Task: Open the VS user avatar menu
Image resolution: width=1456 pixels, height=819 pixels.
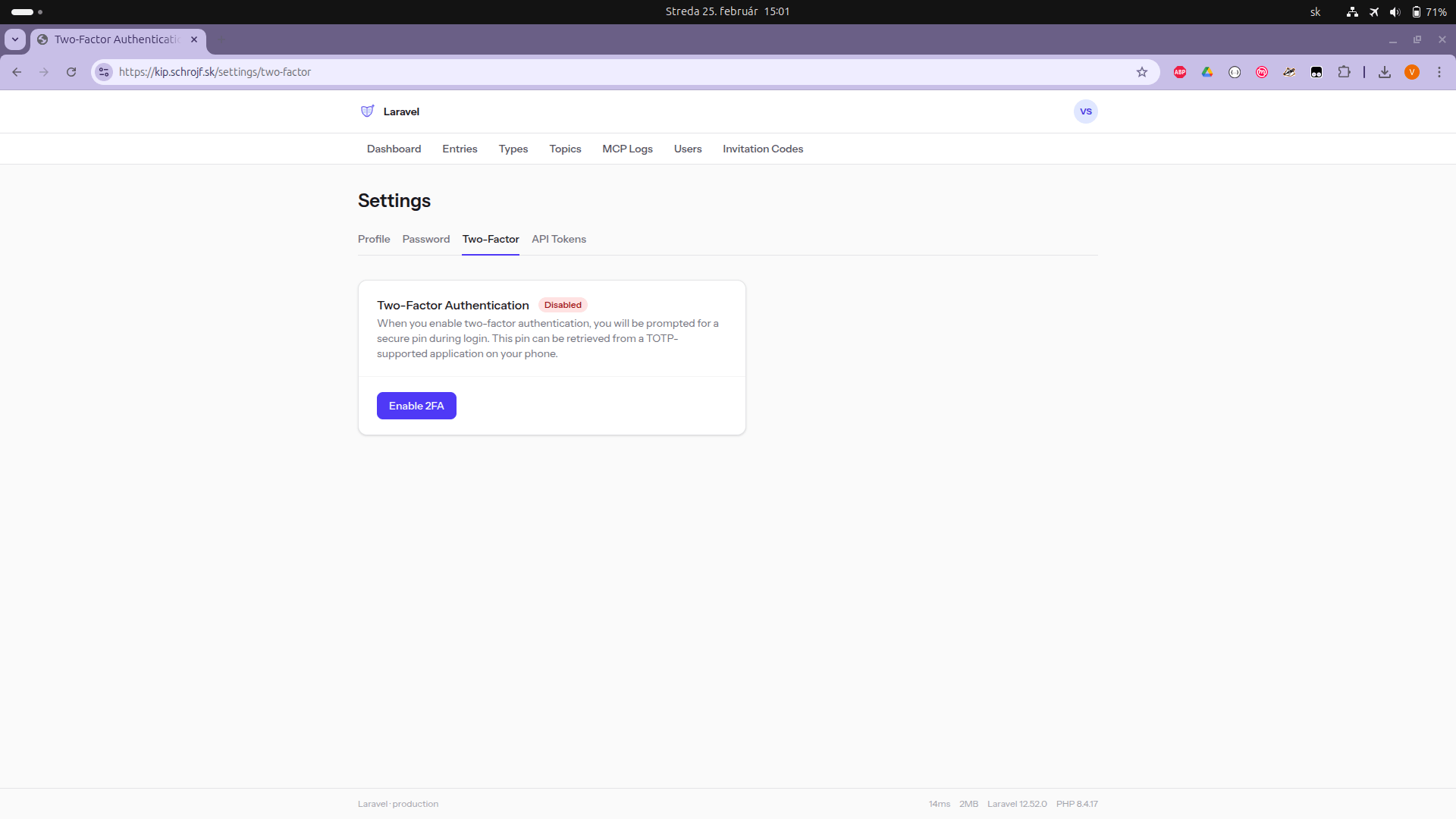Action: [x=1086, y=111]
